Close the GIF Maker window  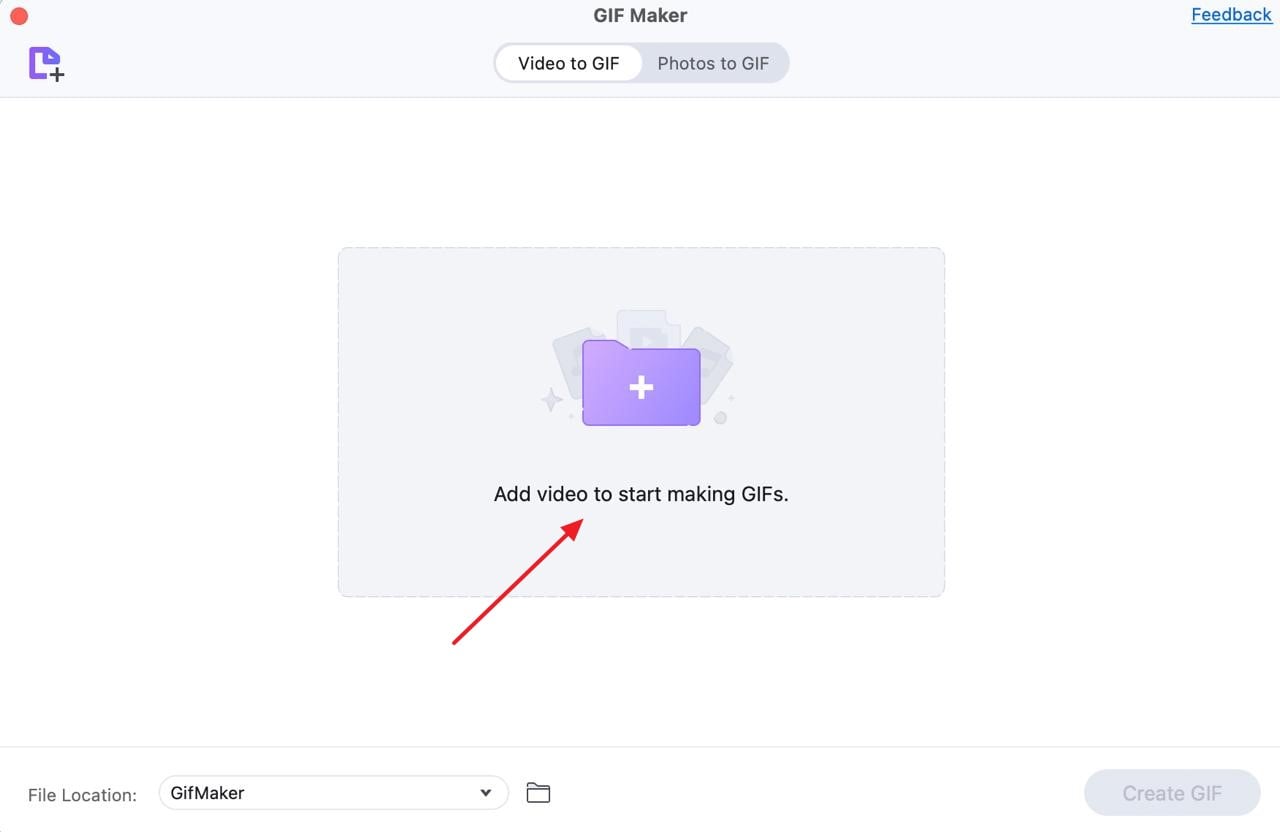tap(18, 16)
